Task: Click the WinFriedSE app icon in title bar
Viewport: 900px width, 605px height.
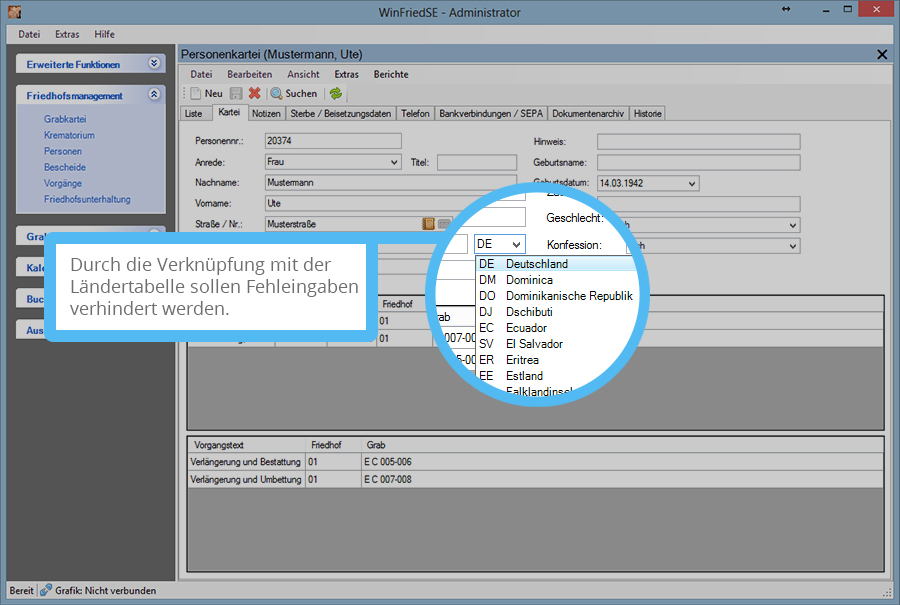Action: (15, 12)
